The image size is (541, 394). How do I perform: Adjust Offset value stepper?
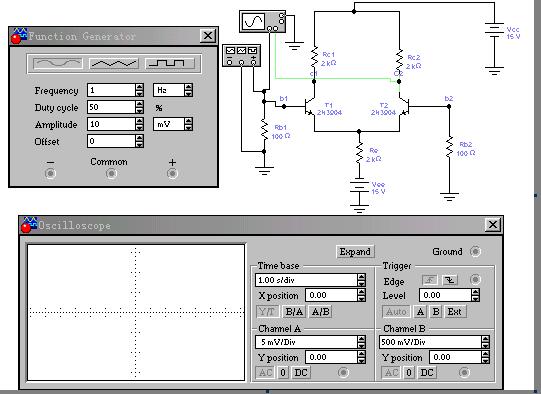139,141
